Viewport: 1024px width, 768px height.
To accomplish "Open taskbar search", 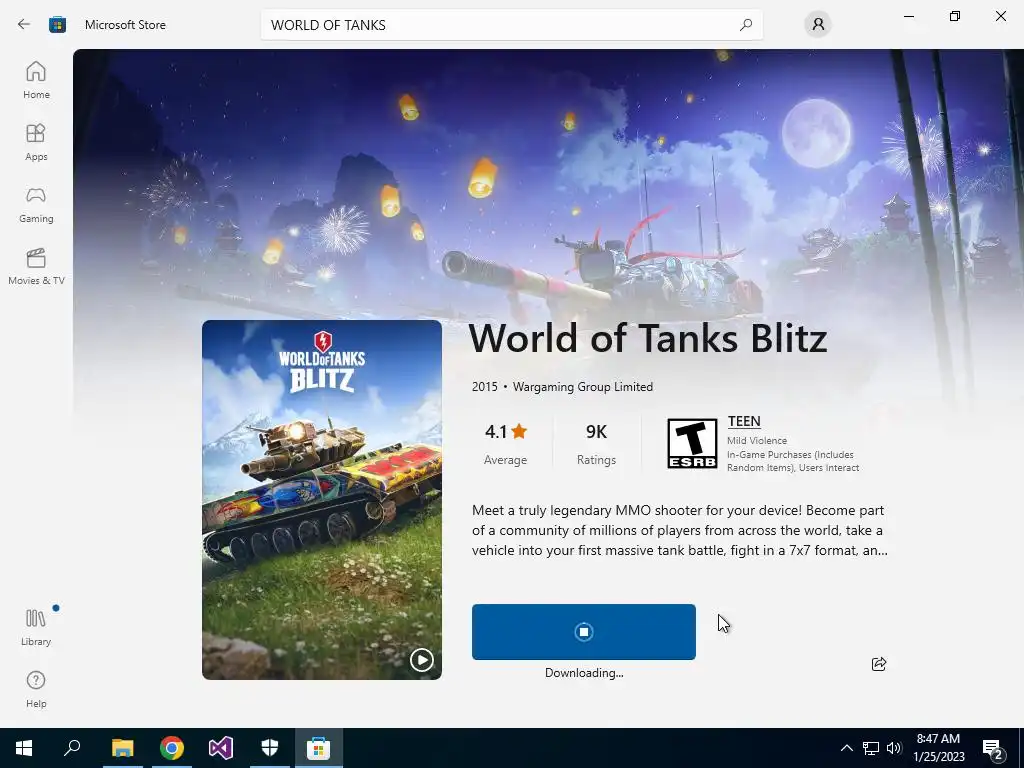I will tap(72, 748).
